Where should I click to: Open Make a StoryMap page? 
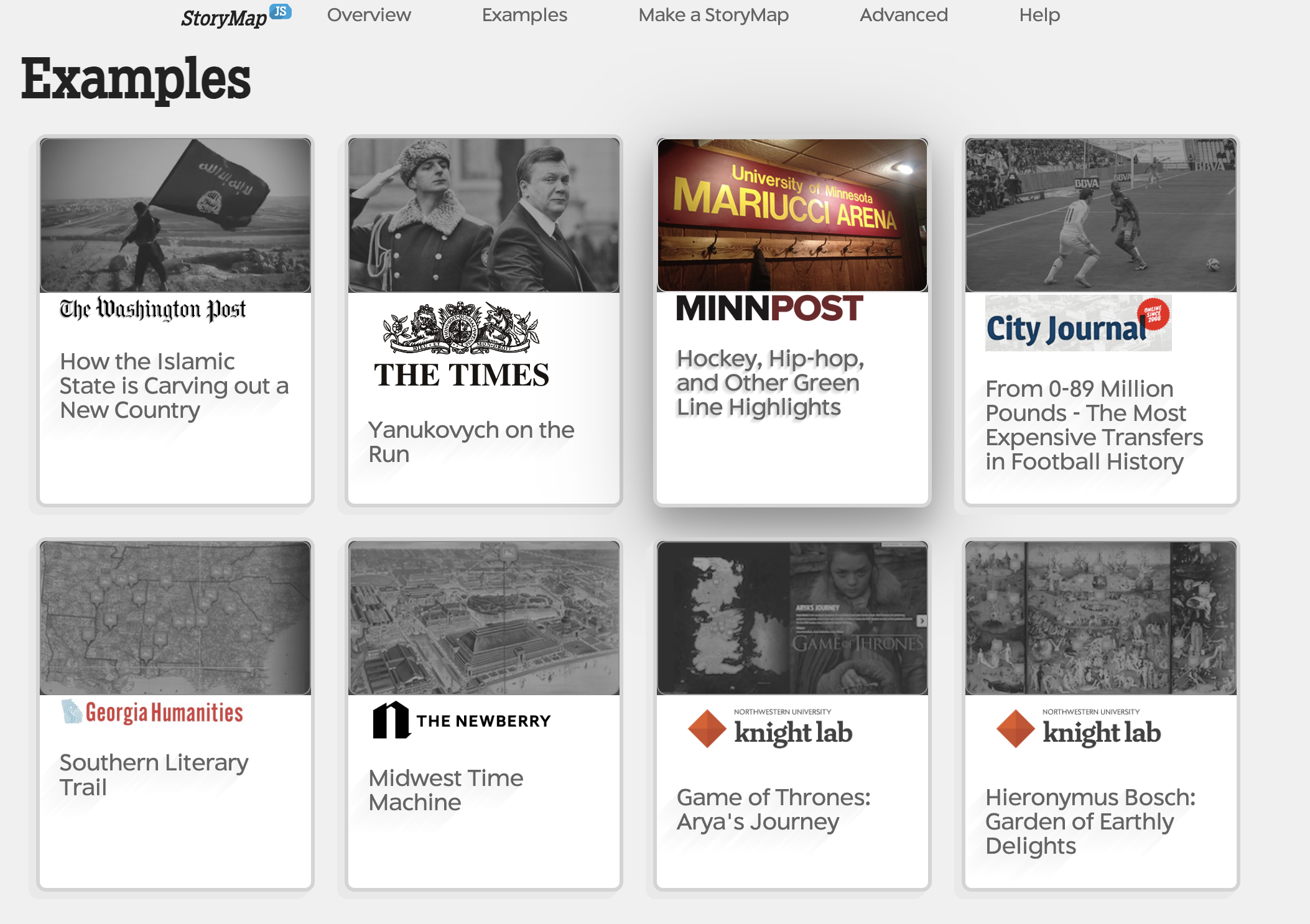(x=713, y=15)
